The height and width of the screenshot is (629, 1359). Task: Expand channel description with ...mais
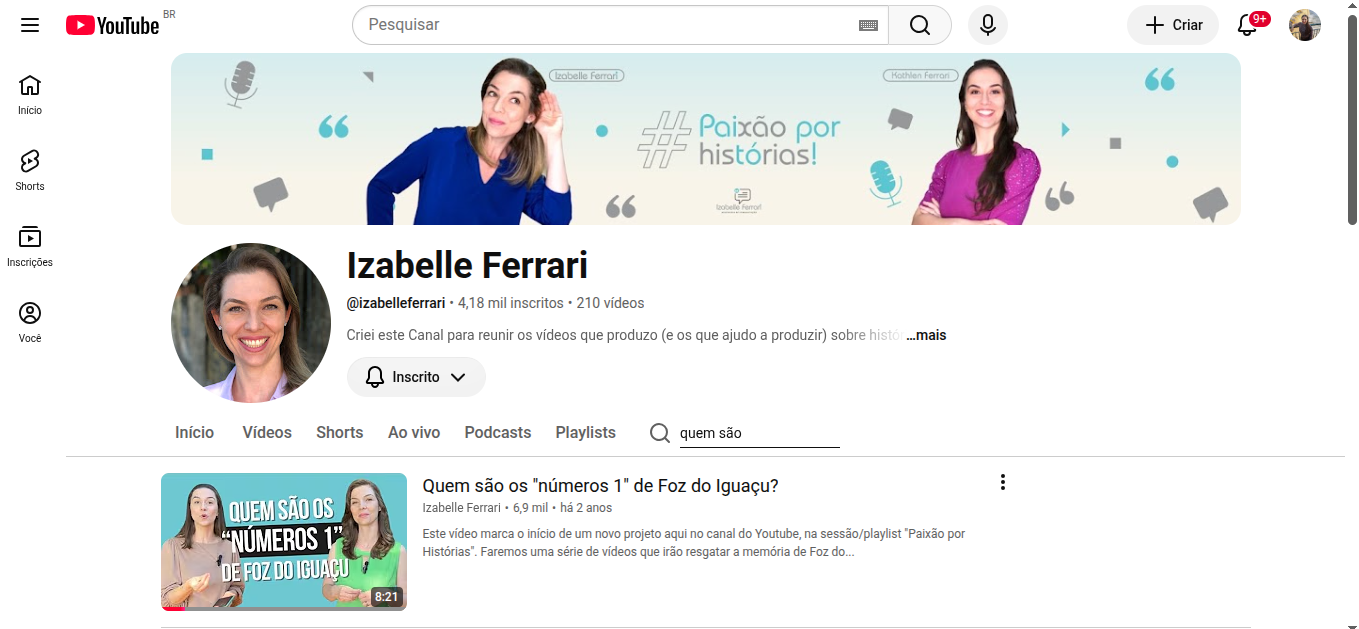click(x=926, y=335)
